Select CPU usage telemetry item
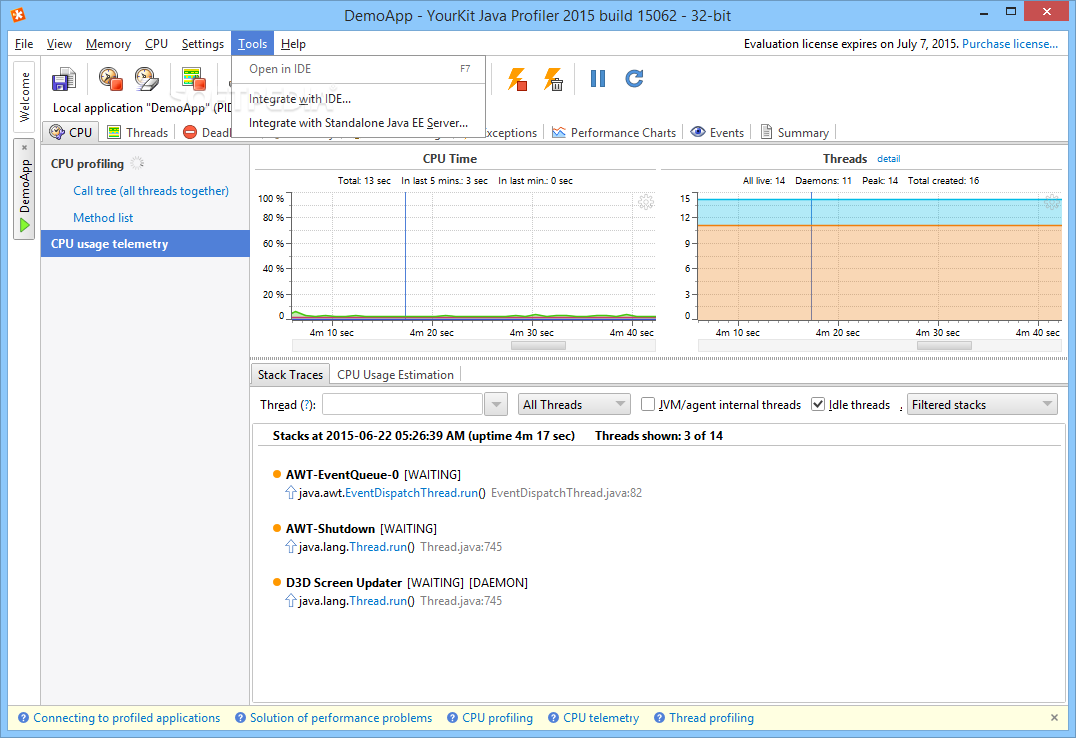 pyautogui.click(x=145, y=244)
